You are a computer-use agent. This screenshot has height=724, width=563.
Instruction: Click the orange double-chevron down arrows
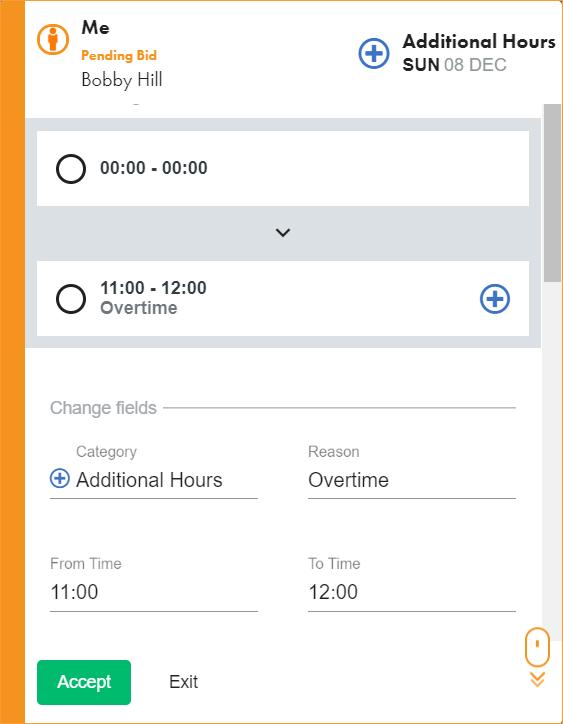538,679
